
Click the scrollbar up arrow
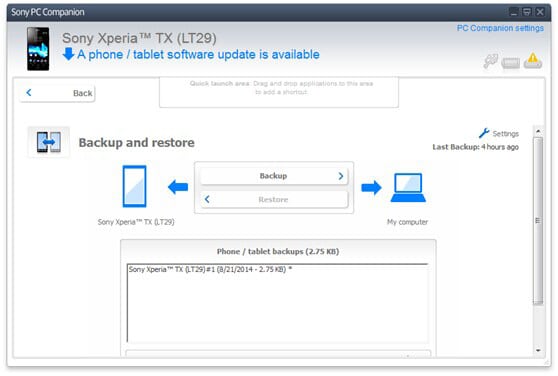coord(538,131)
